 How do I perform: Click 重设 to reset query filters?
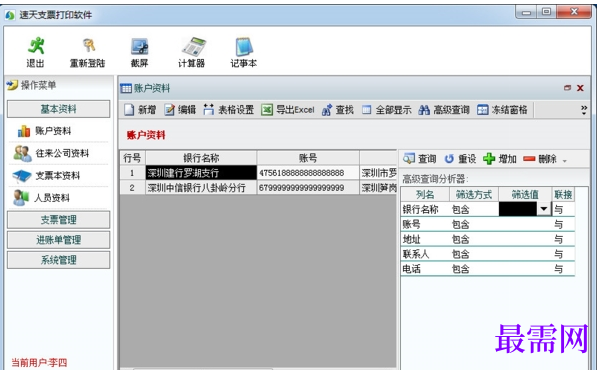[460, 159]
